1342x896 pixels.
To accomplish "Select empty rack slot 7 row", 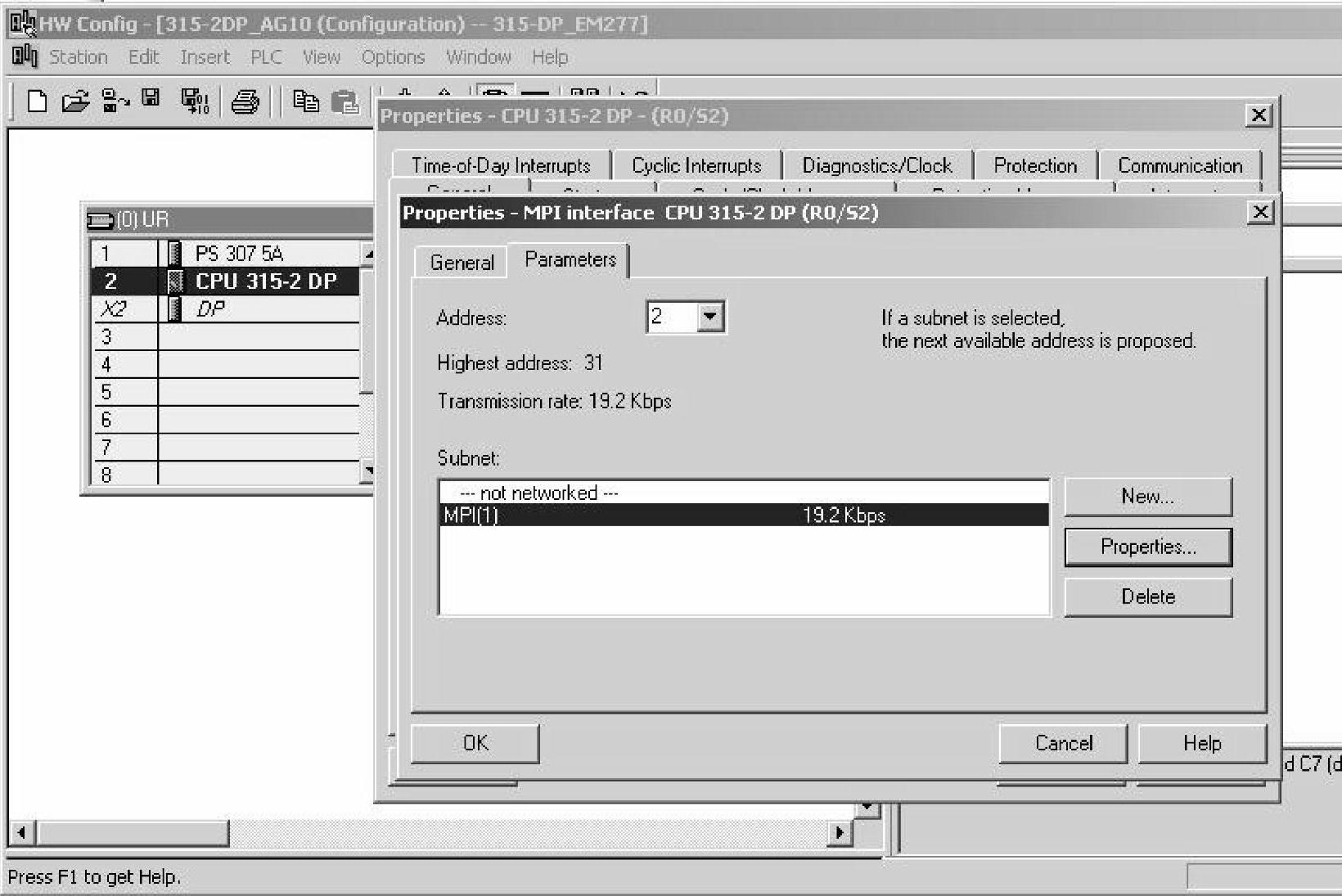I will (x=226, y=448).
